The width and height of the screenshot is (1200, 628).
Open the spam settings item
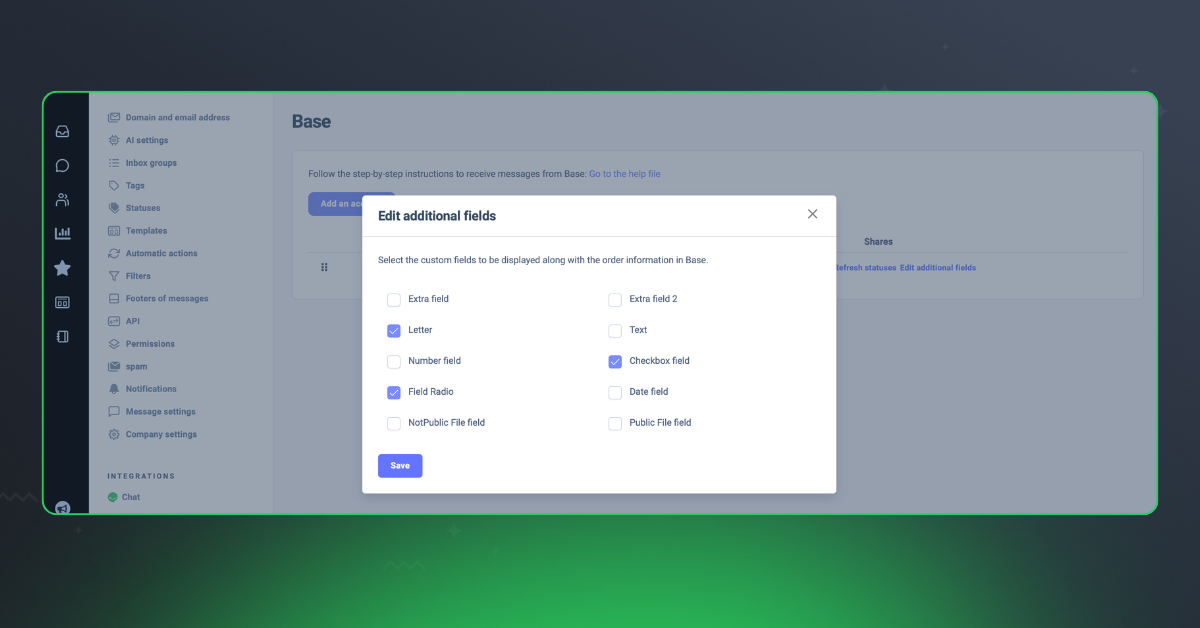click(x=136, y=367)
